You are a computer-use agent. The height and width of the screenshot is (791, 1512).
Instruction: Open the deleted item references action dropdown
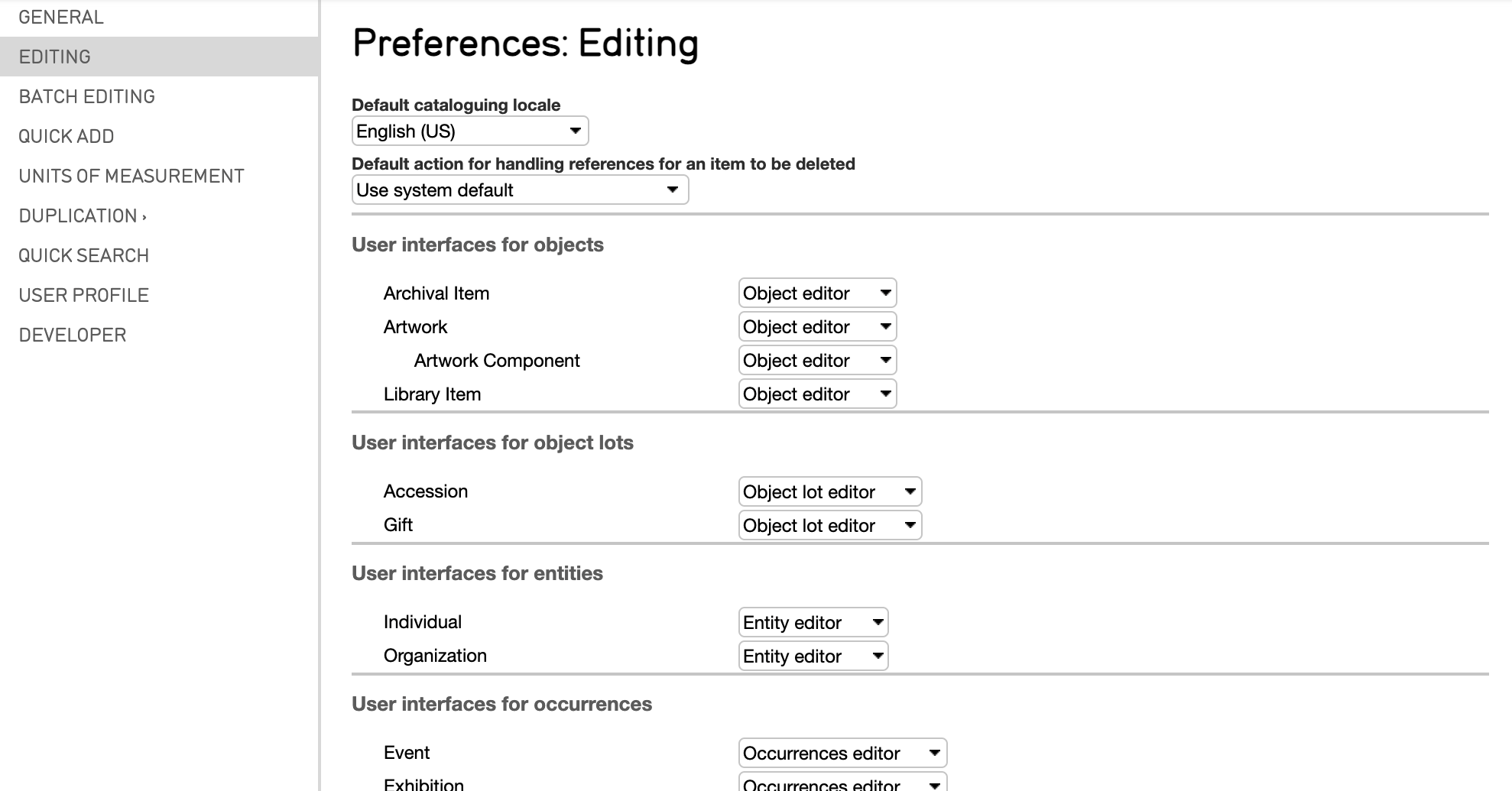click(520, 190)
